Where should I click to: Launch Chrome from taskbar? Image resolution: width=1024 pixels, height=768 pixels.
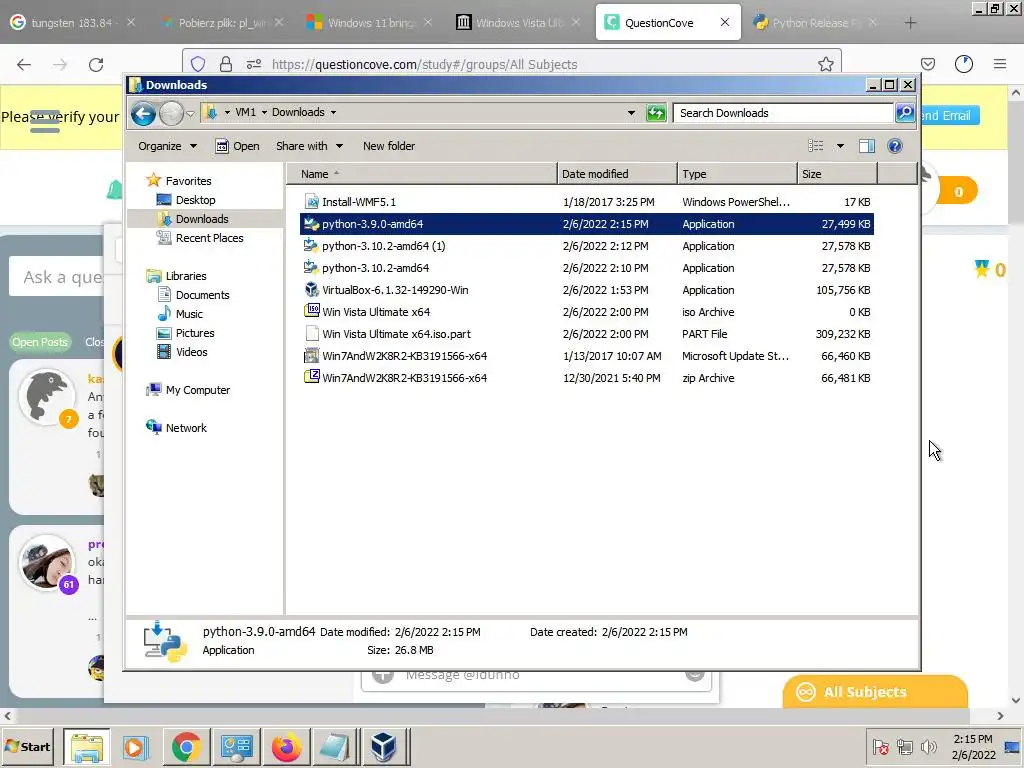coord(186,747)
